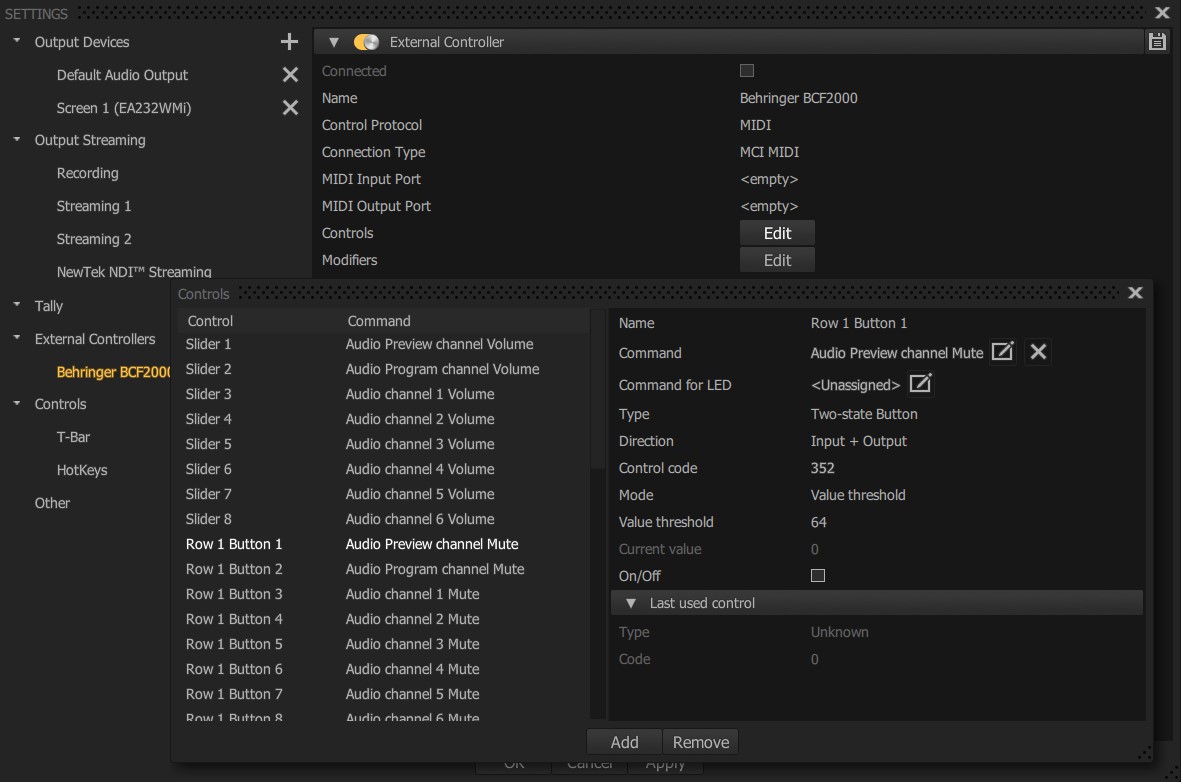Edit the Control code value 352
The height and width of the screenshot is (782, 1181).
point(822,468)
